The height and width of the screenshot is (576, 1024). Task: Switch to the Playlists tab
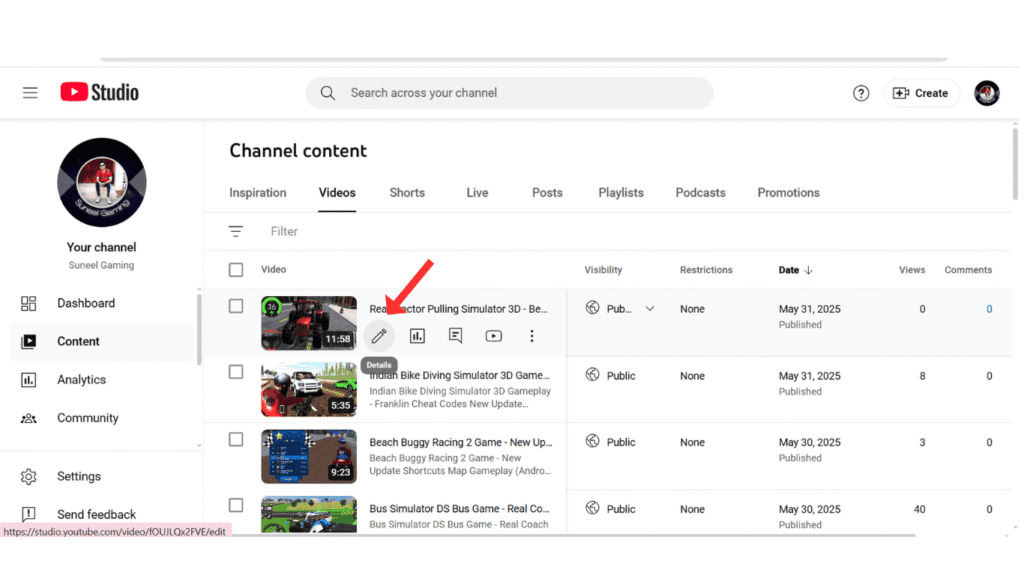[x=621, y=193]
